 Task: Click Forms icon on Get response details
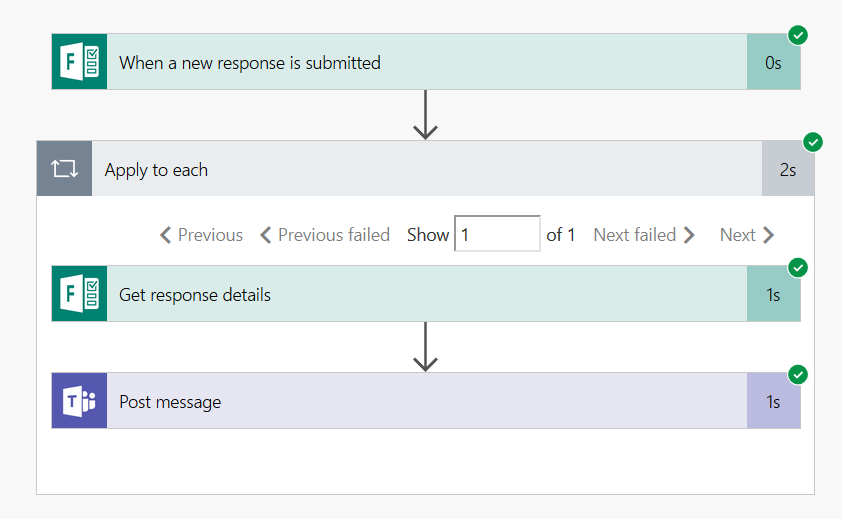click(x=80, y=294)
